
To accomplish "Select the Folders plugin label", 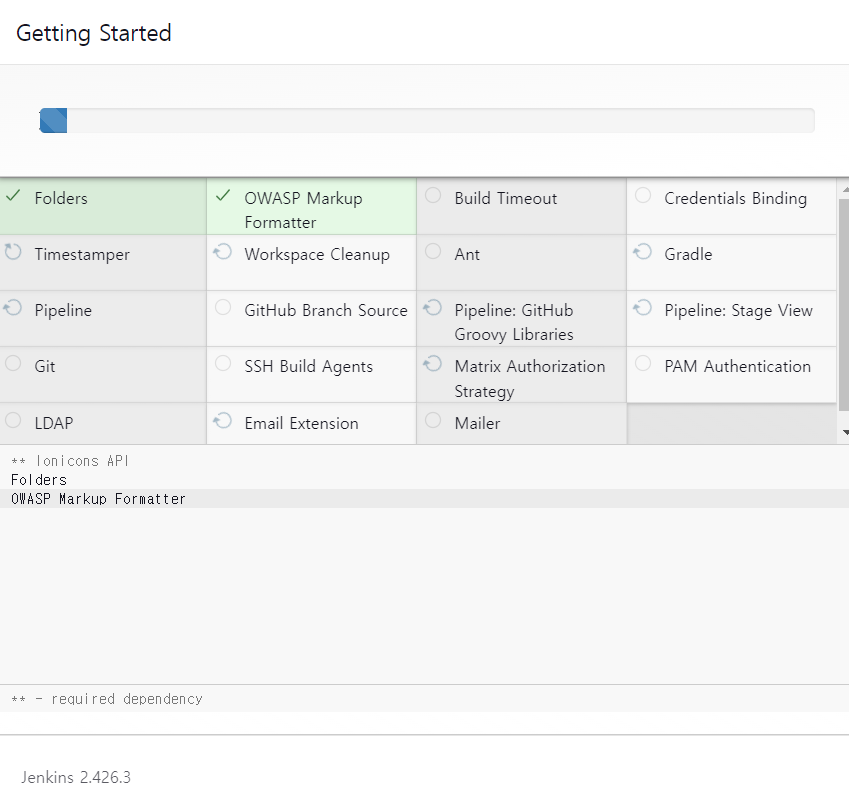I will 61,198.
